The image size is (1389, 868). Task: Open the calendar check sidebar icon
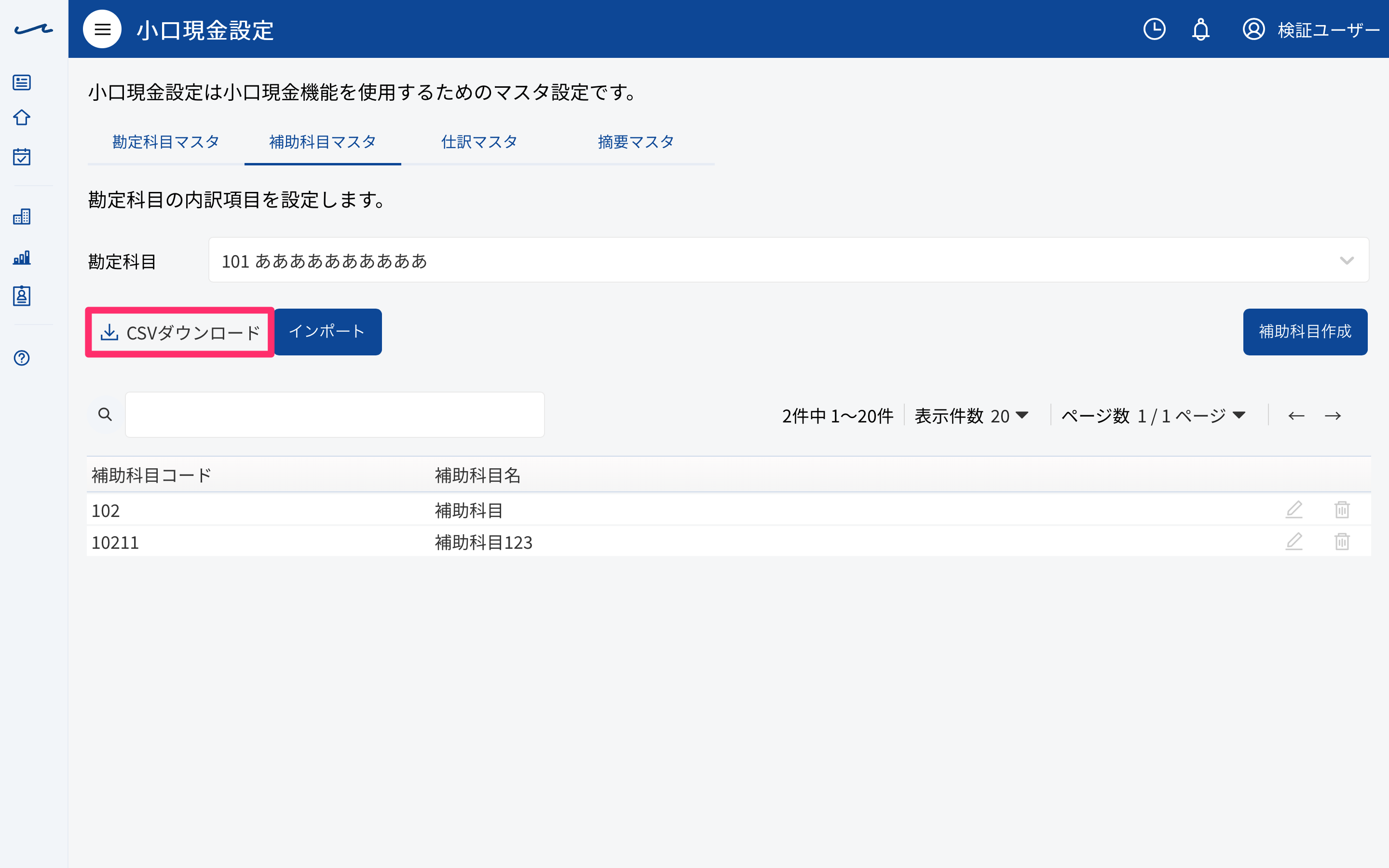[x=22, y=156]
